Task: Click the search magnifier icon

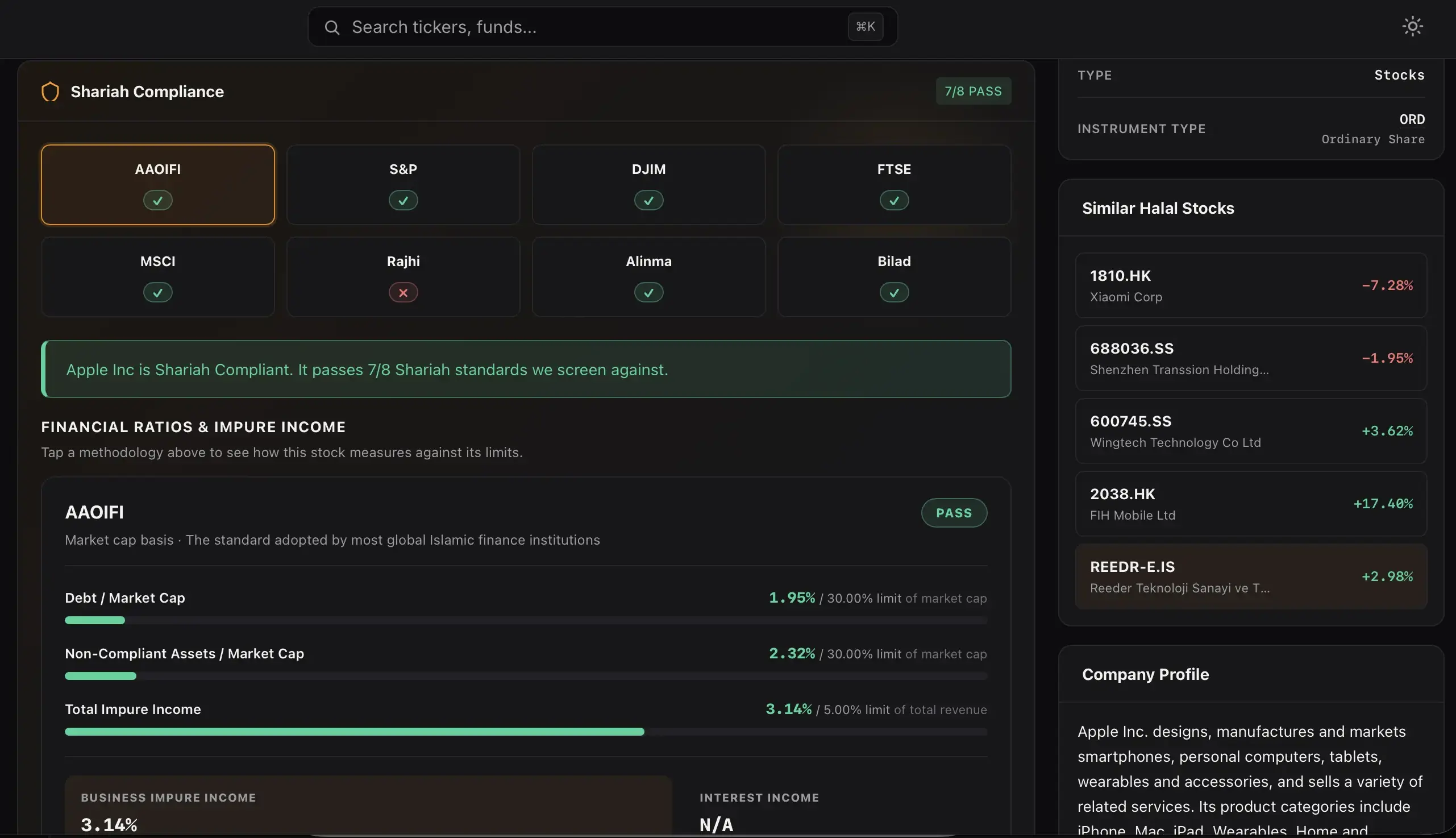Action: (x=332, y=27)
